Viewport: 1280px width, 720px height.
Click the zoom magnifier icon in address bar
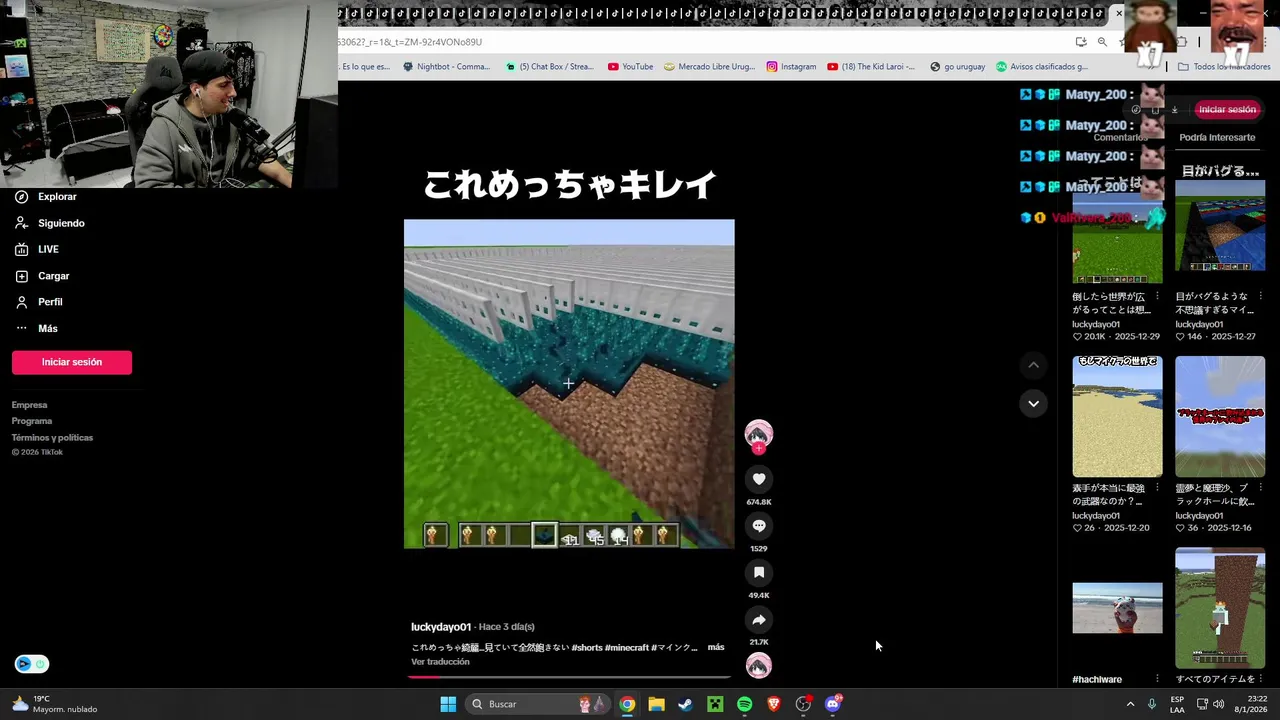1102,42
